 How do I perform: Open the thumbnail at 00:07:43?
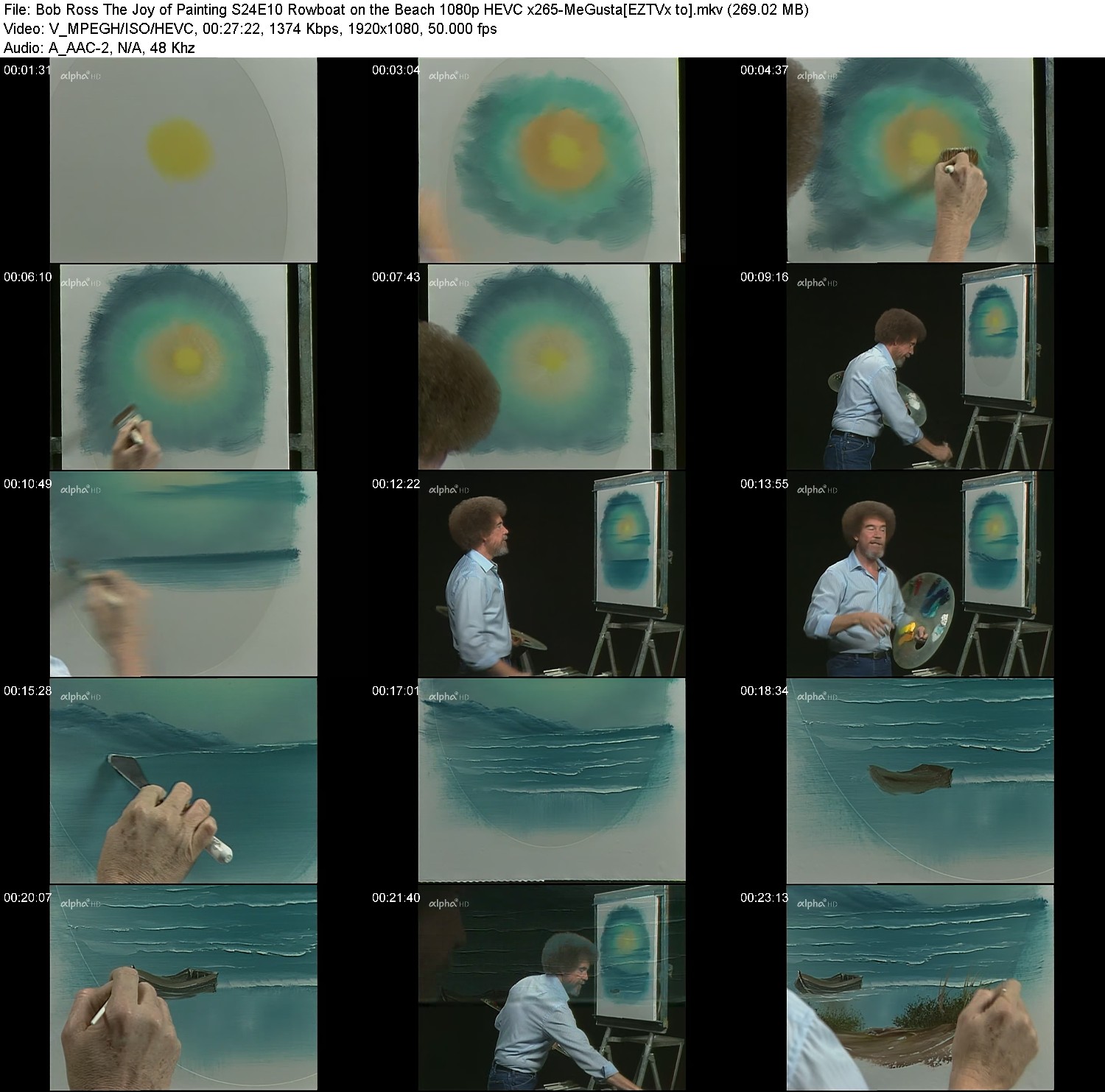point(552,367)
